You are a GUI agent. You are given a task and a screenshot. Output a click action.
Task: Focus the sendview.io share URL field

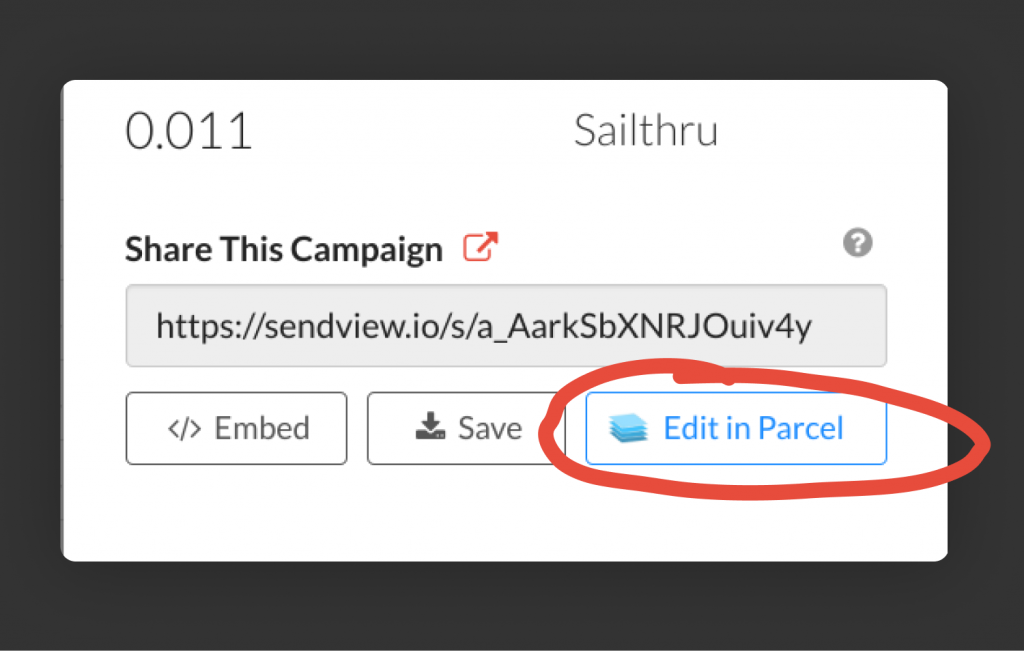click(505, 325)
